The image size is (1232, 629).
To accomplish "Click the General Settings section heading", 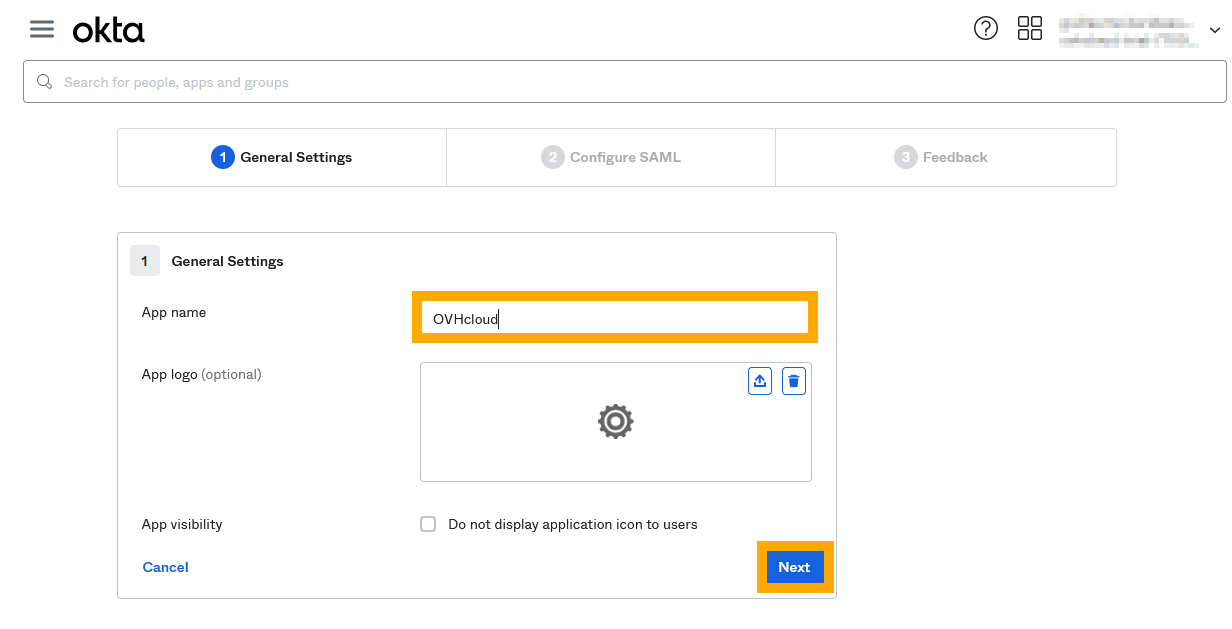I will point(228,261).
